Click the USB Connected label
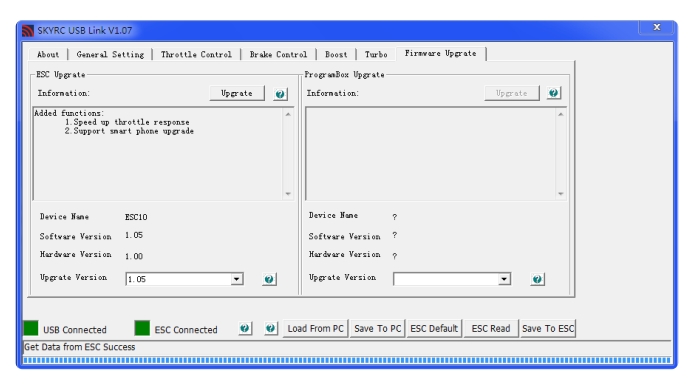694x385 pixels. point(75,330)
